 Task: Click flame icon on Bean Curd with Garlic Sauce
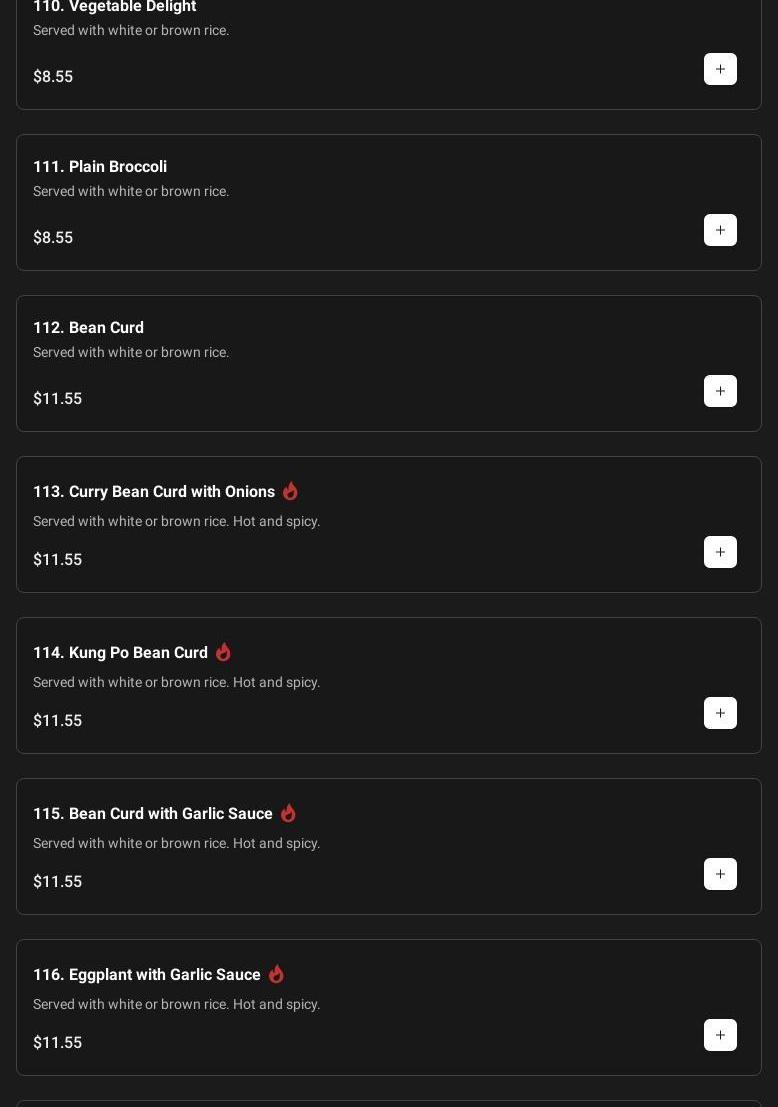click(288, 813)
